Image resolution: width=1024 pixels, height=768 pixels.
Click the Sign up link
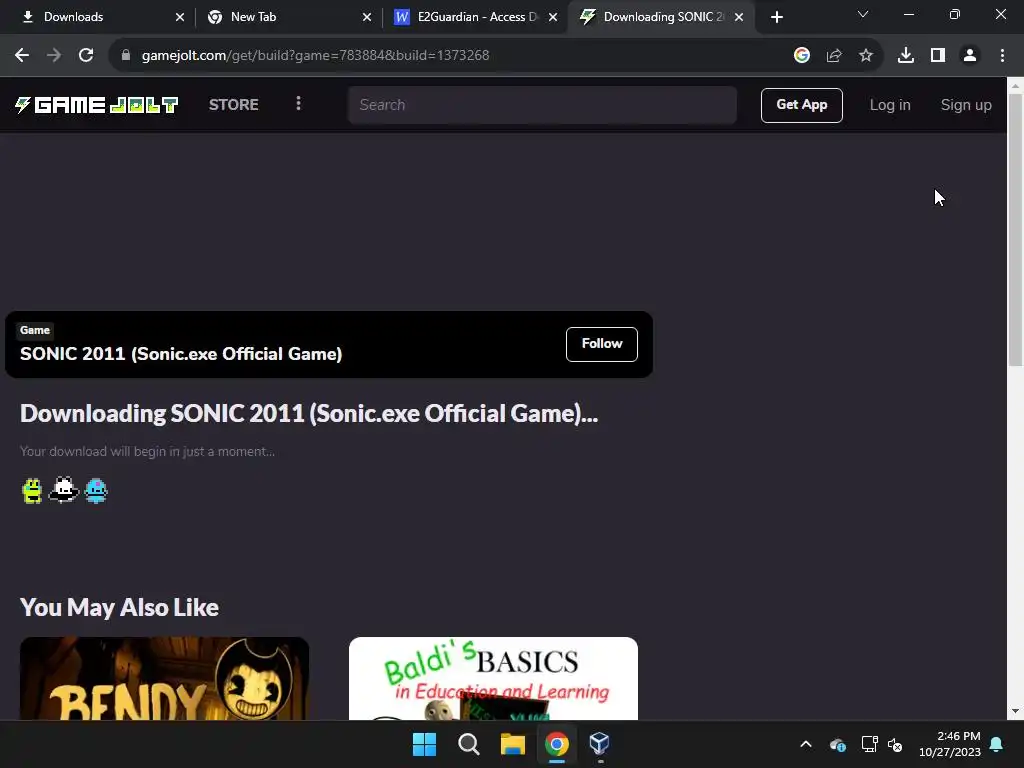point(966,104)
